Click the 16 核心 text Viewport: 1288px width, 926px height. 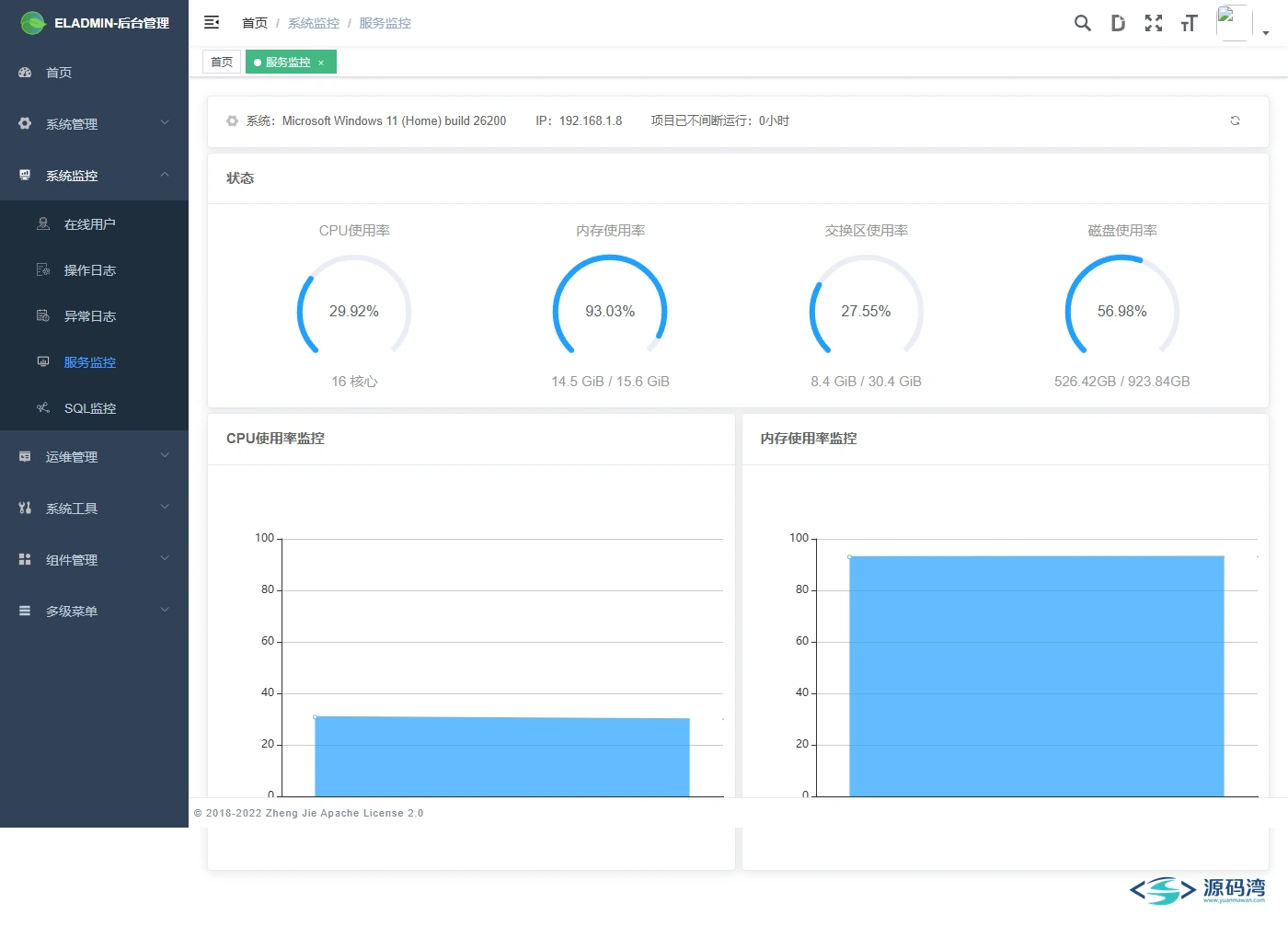(x=354, y=381)
